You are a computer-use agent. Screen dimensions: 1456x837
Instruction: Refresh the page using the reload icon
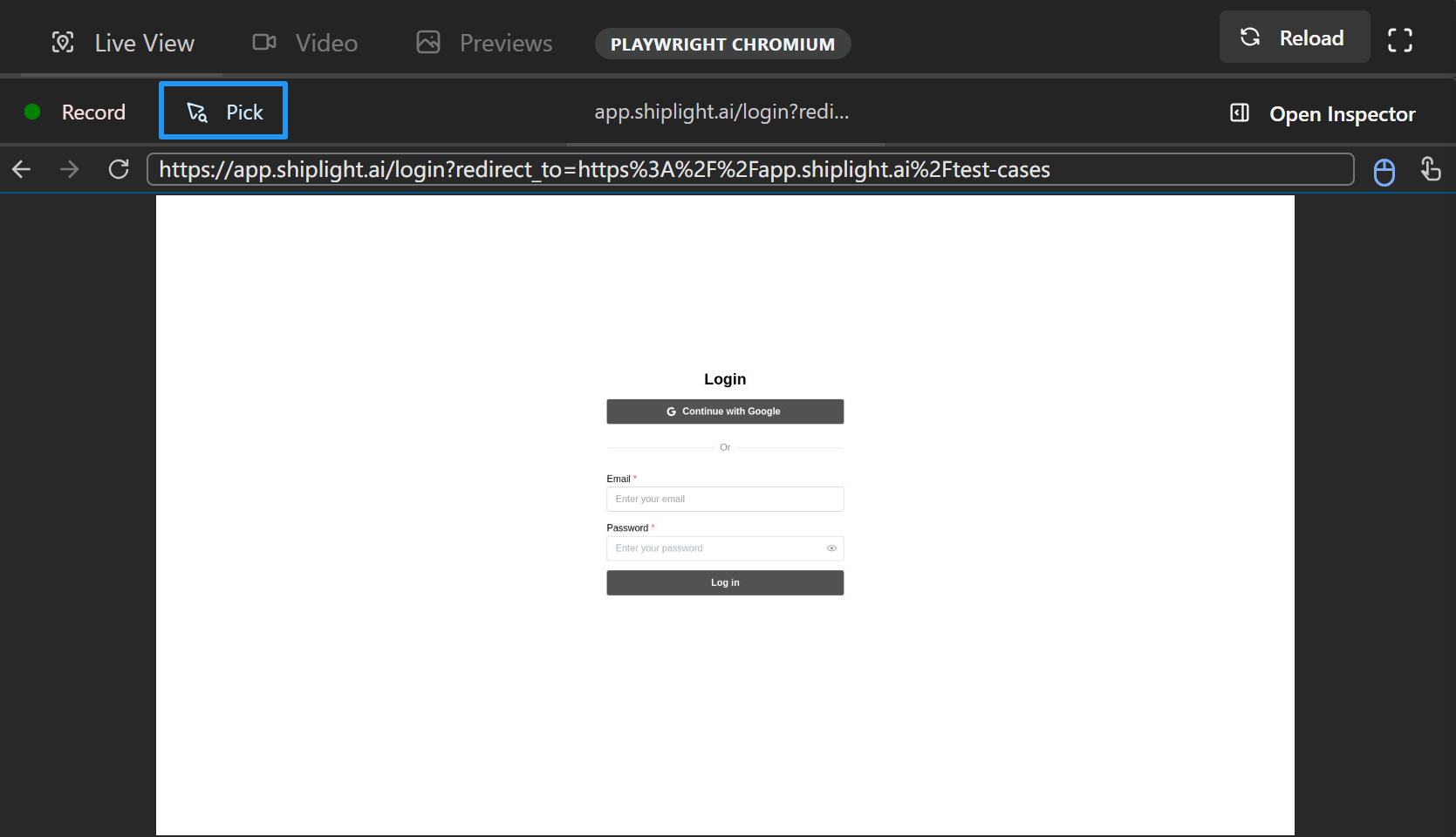119,168
